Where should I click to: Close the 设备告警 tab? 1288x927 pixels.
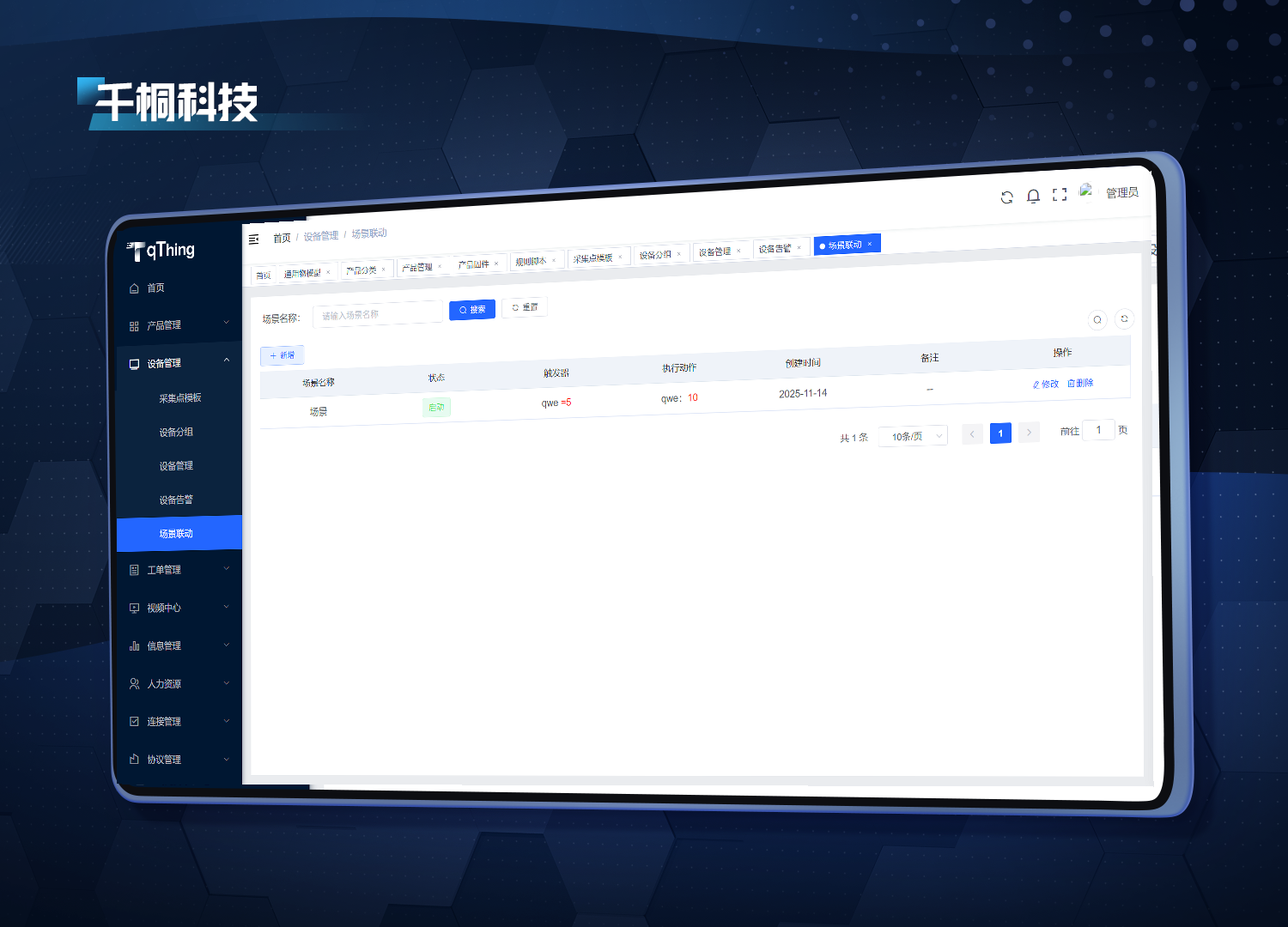pos(799,247)
